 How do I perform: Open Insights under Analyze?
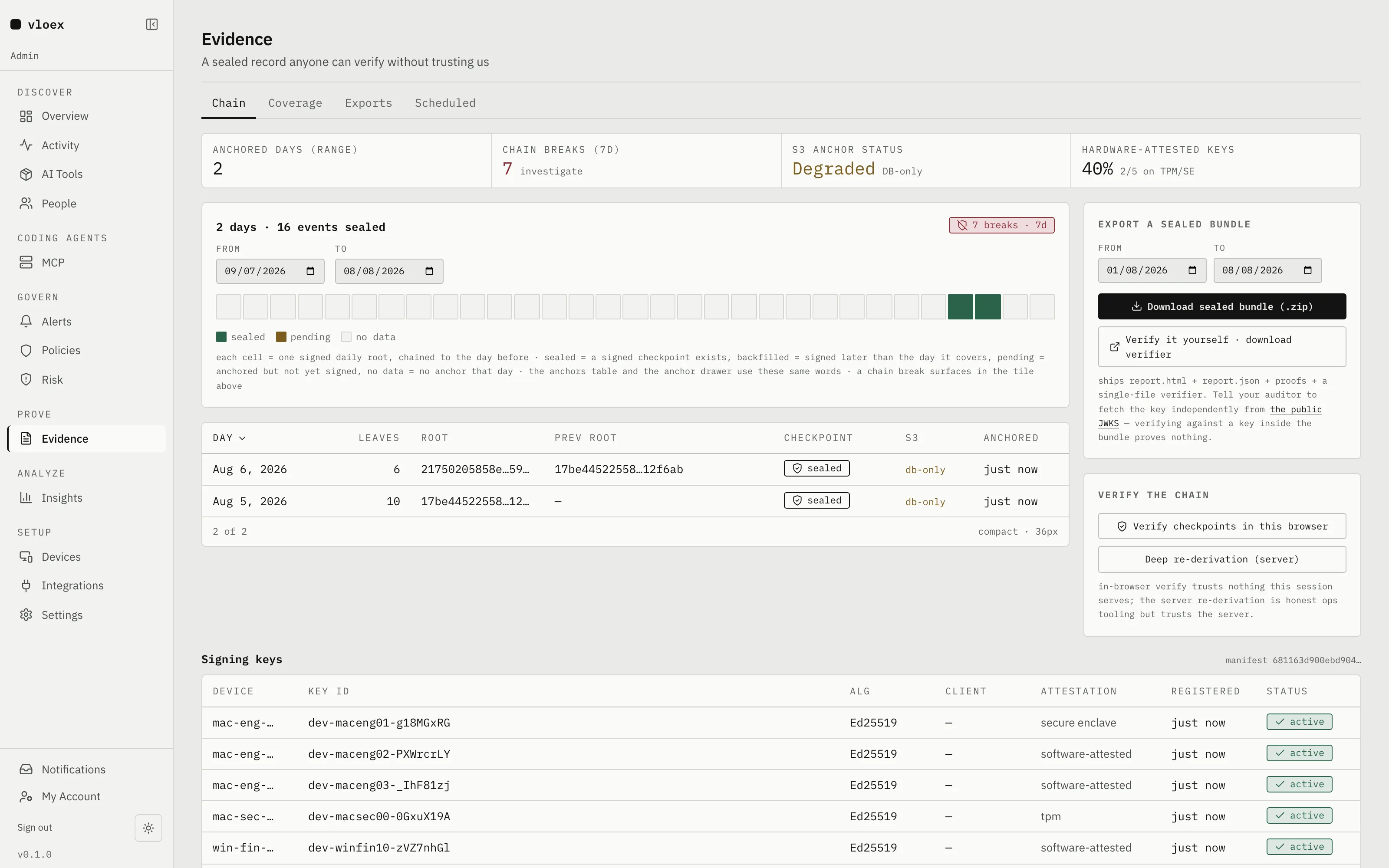click(x=87, y=498)
